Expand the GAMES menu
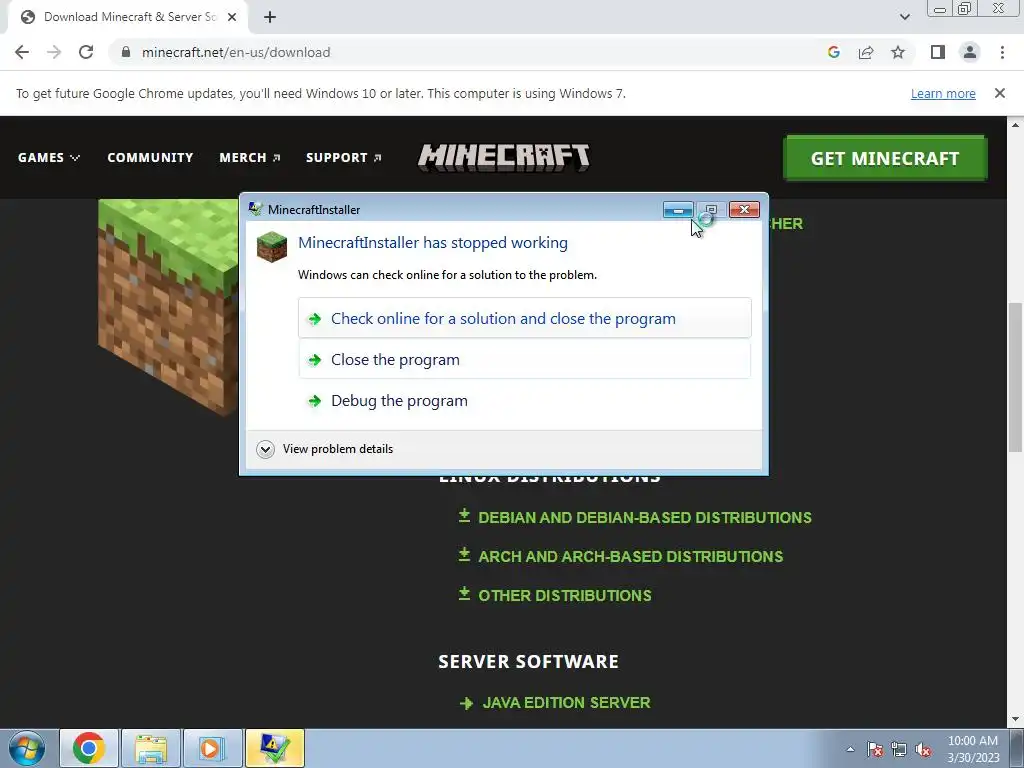This screenshot has width=1024, height=768. coord(49,157)
